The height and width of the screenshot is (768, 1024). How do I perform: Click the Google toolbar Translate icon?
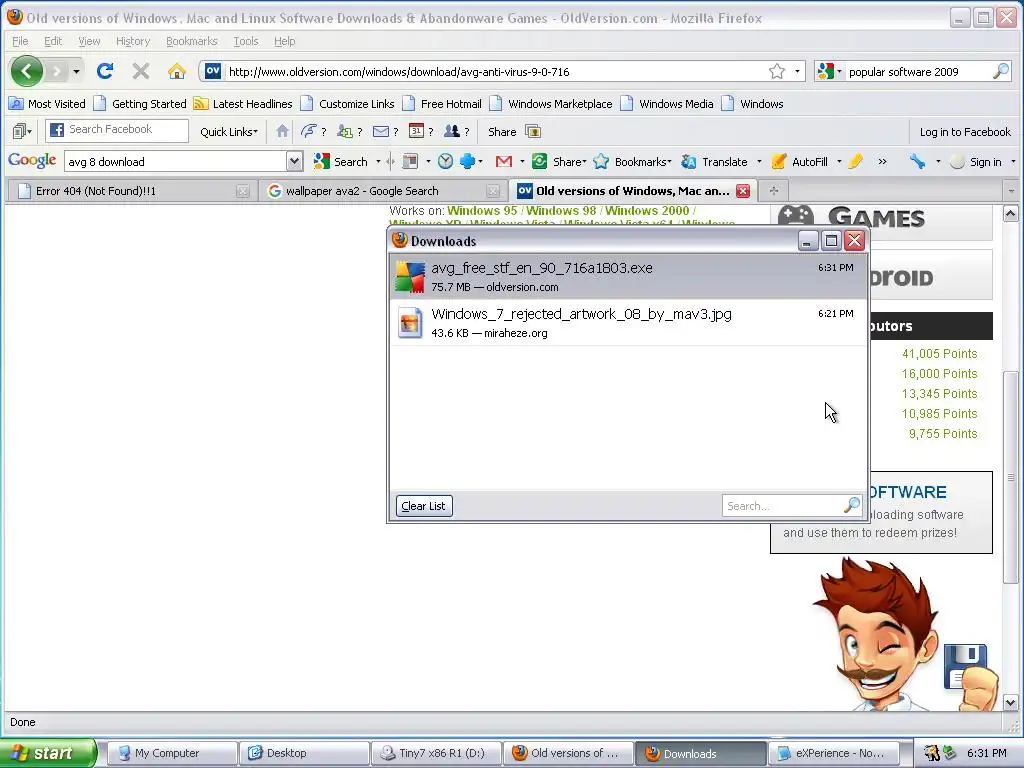pyautogui.click(x=688, y=161)
